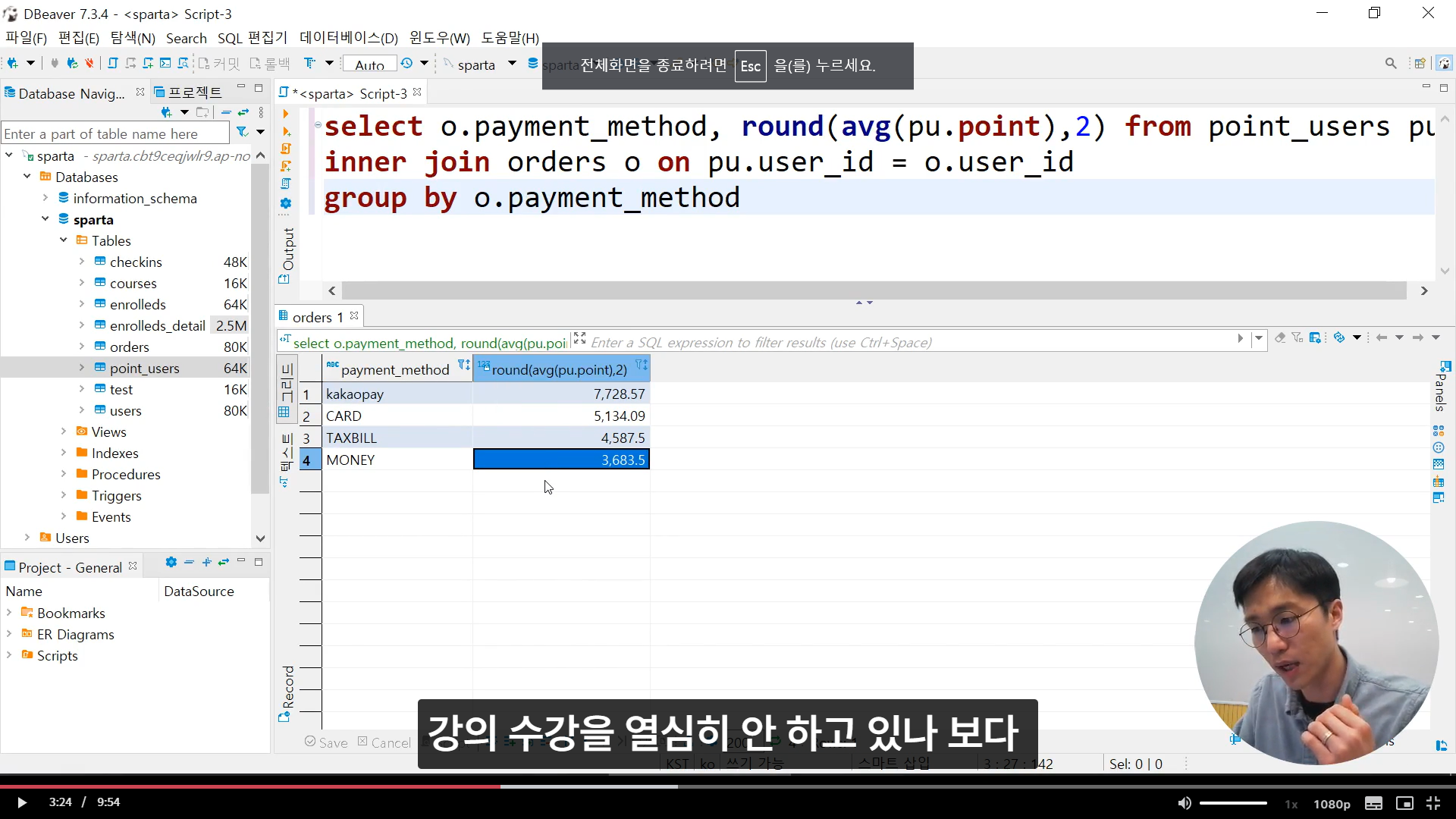The width and height of the screenshot is (1456, 819).
Task: Click the transaction log clock icon
Action: 407,64
